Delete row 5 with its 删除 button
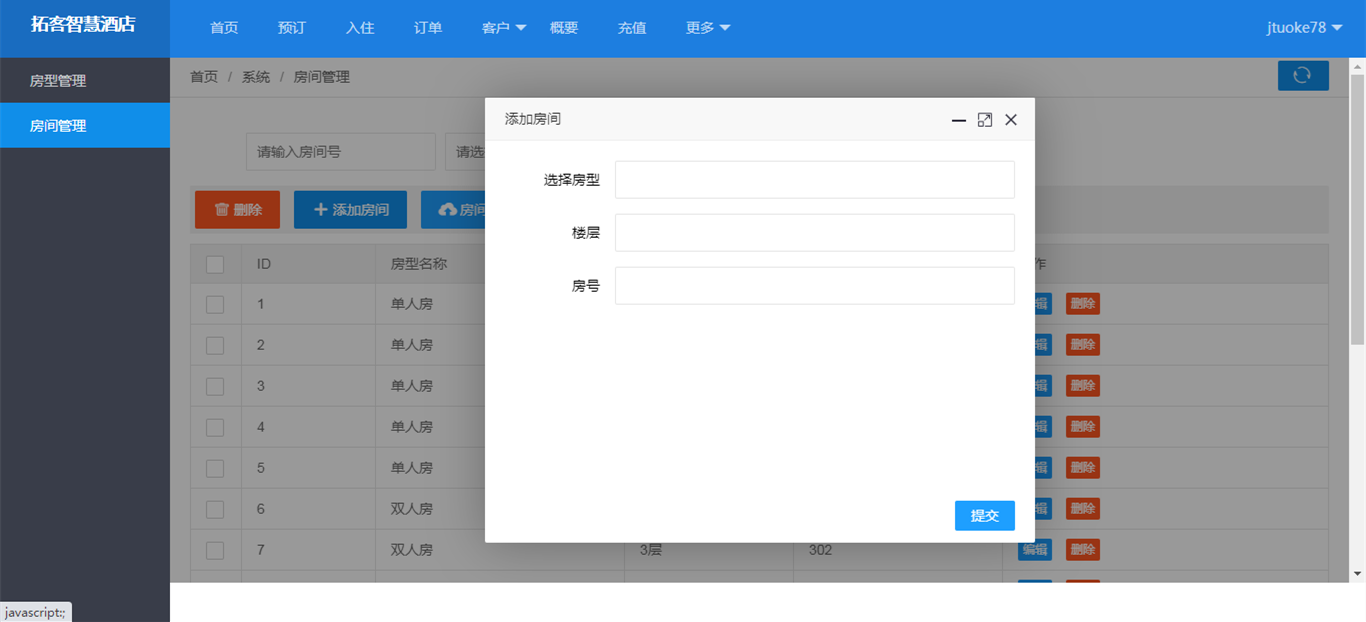Image resolution: width=1366 pixels, height=622 pixels. click(1083, 468)
